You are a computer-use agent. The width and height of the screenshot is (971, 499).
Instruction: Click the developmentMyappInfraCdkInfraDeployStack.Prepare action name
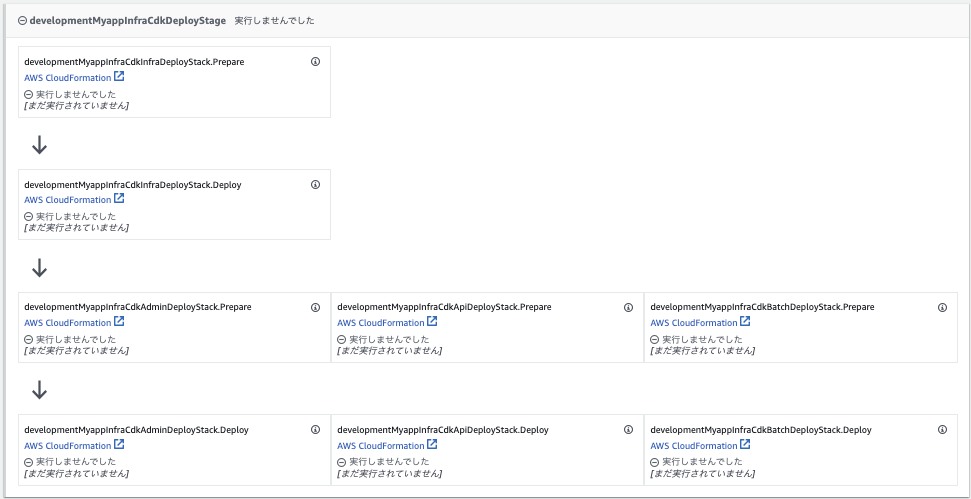point(134,62)
